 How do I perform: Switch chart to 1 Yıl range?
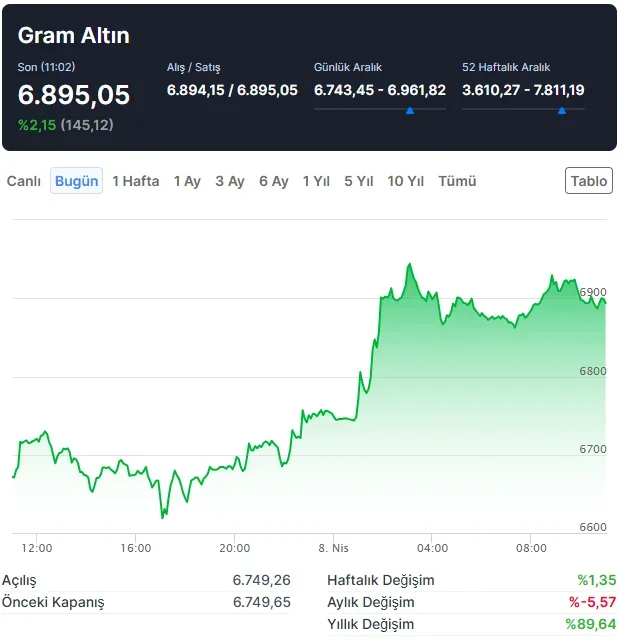316,181
